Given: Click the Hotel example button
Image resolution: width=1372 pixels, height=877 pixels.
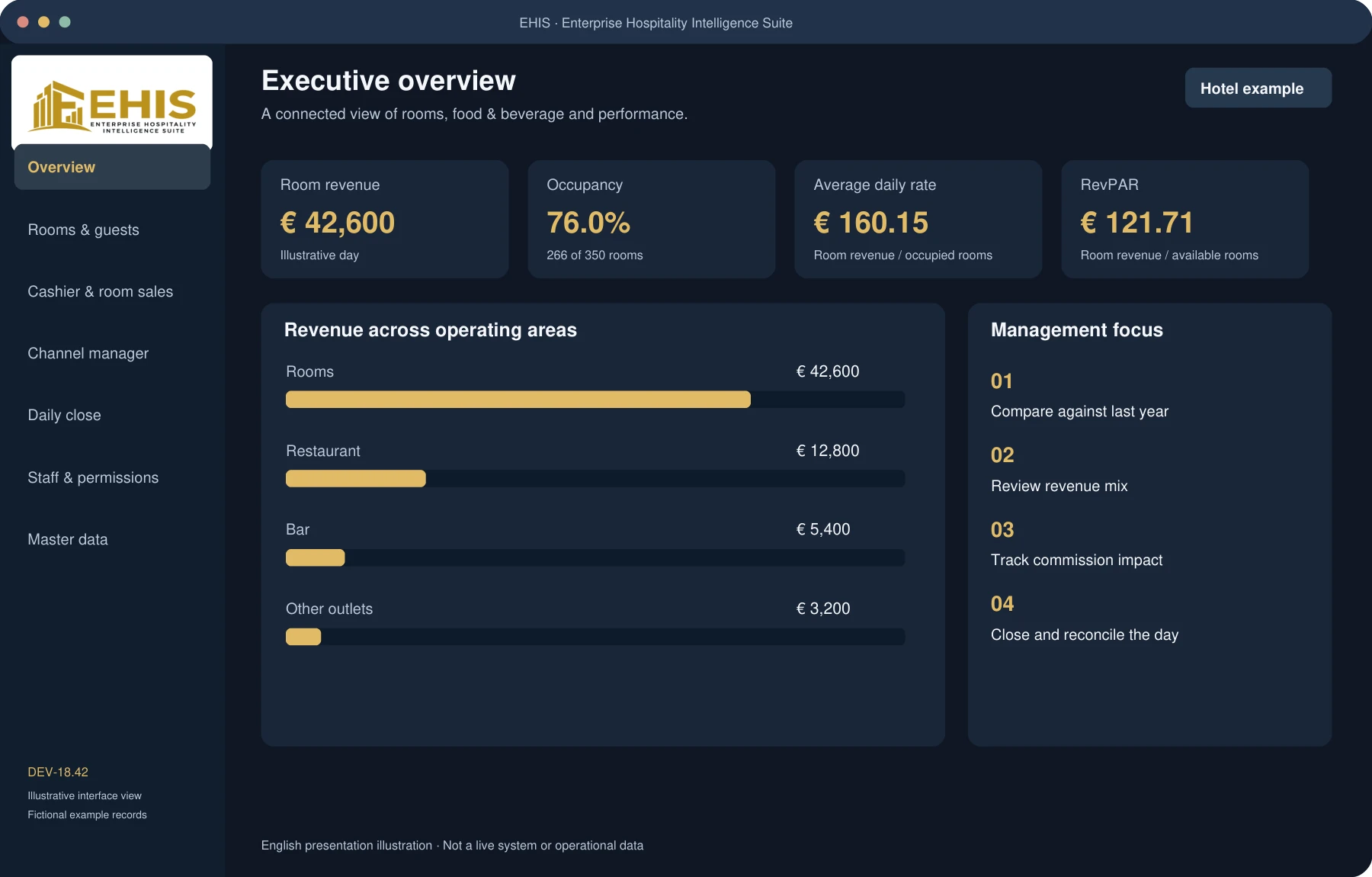Looking at the screenshot, I should coord(1258,88).
